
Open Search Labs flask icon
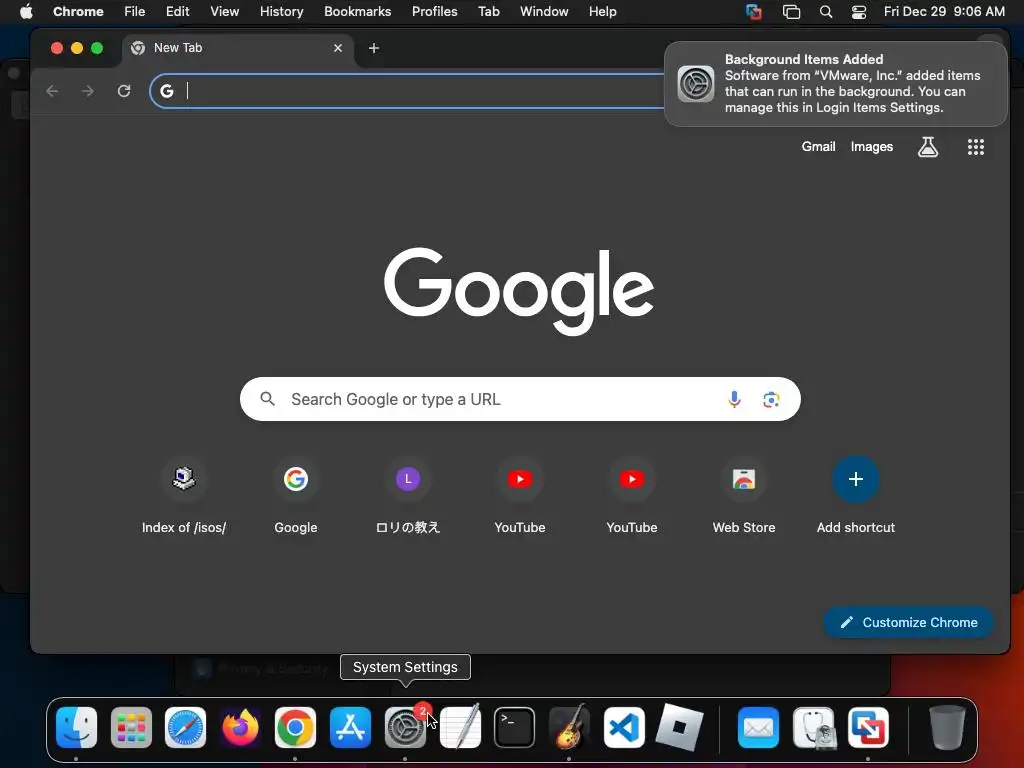click(928, 147)
